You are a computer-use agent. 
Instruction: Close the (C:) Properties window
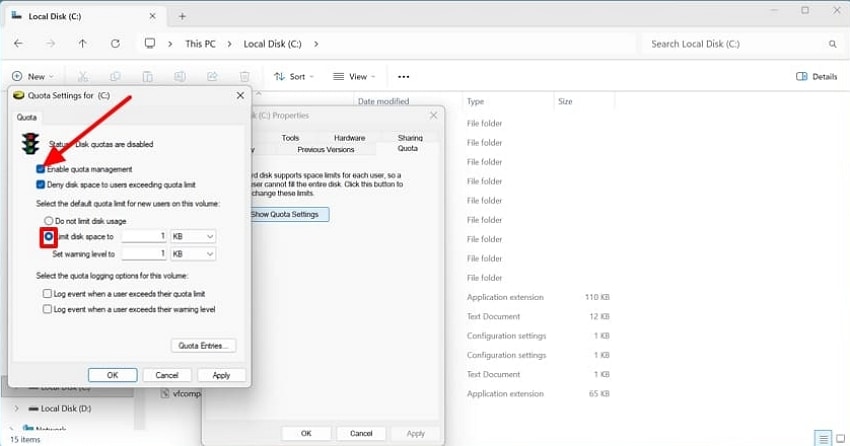coord(433,115)
